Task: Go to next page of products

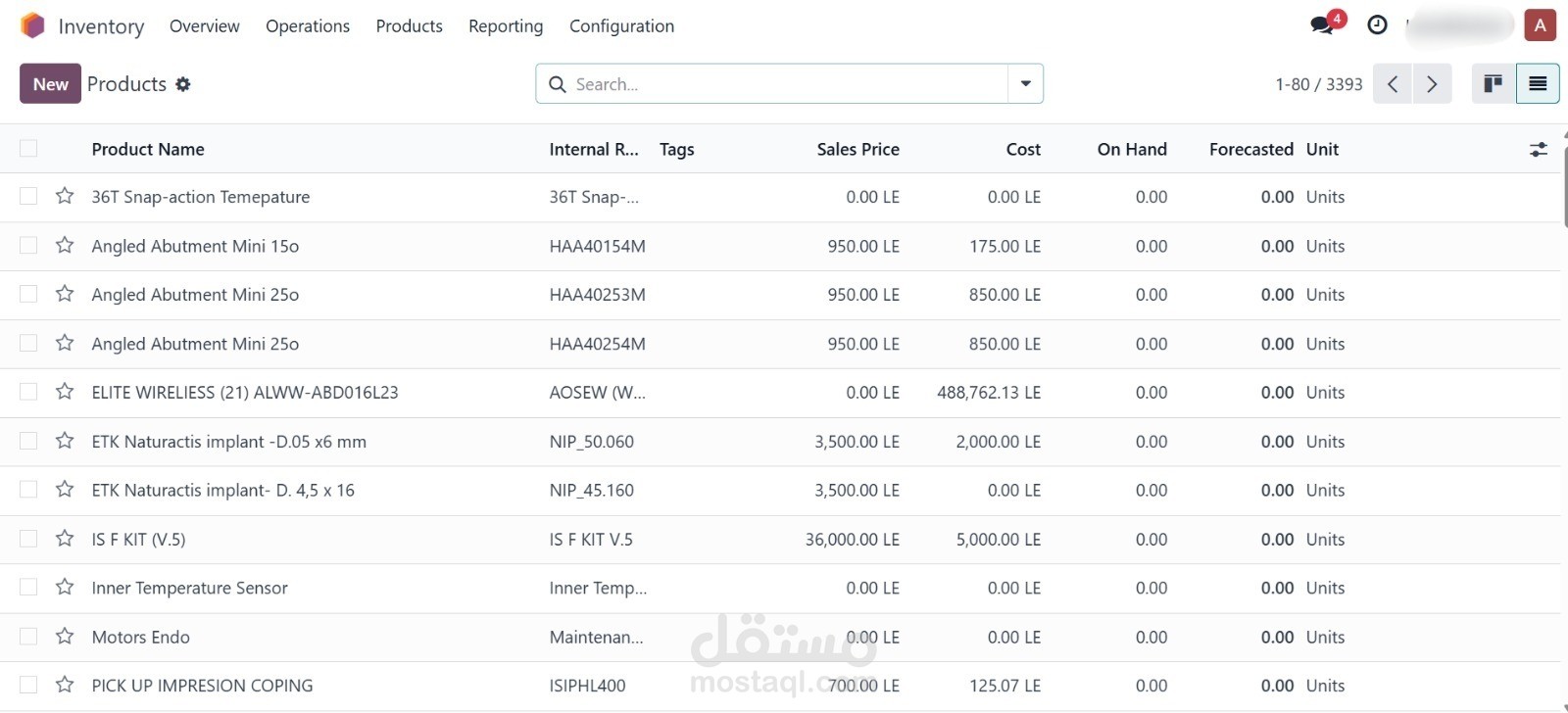Action: point(1432,84)
